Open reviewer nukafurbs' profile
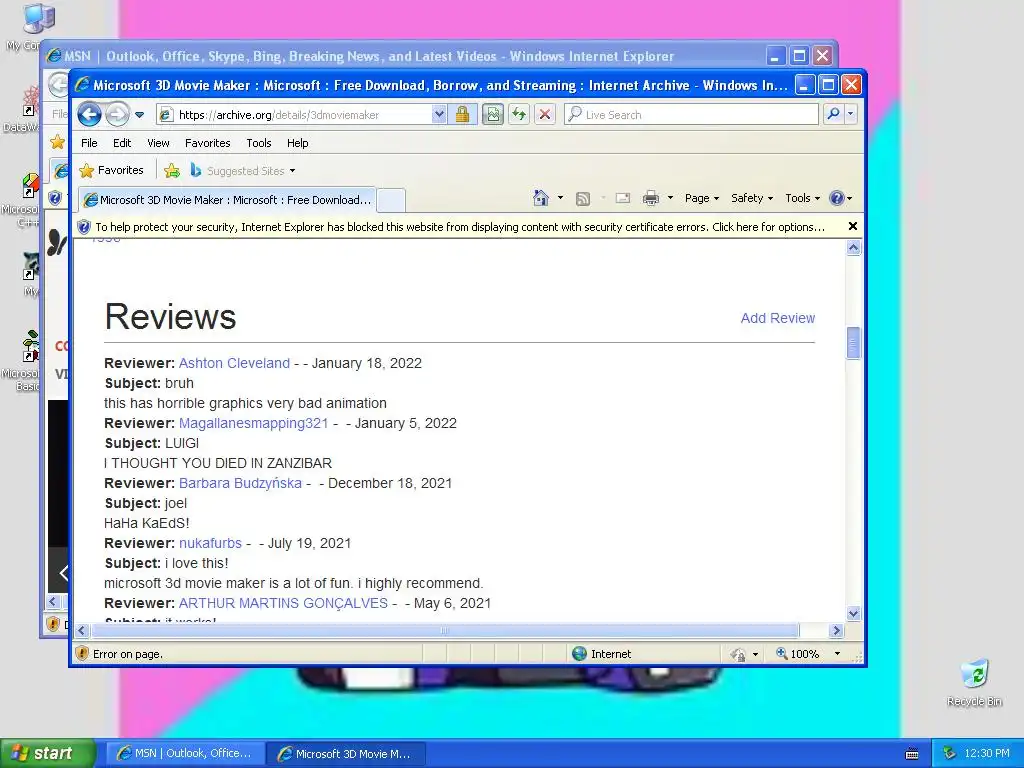The image size is (1024, 768). 210,543
